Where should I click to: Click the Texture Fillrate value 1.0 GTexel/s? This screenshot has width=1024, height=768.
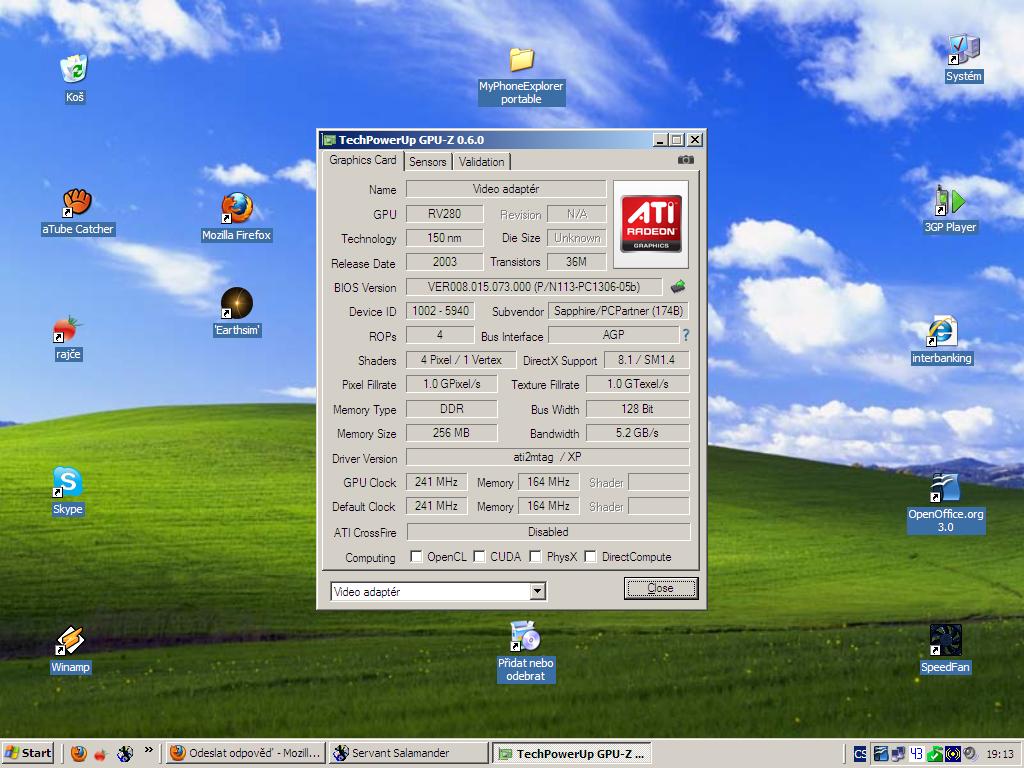(637, 384)
